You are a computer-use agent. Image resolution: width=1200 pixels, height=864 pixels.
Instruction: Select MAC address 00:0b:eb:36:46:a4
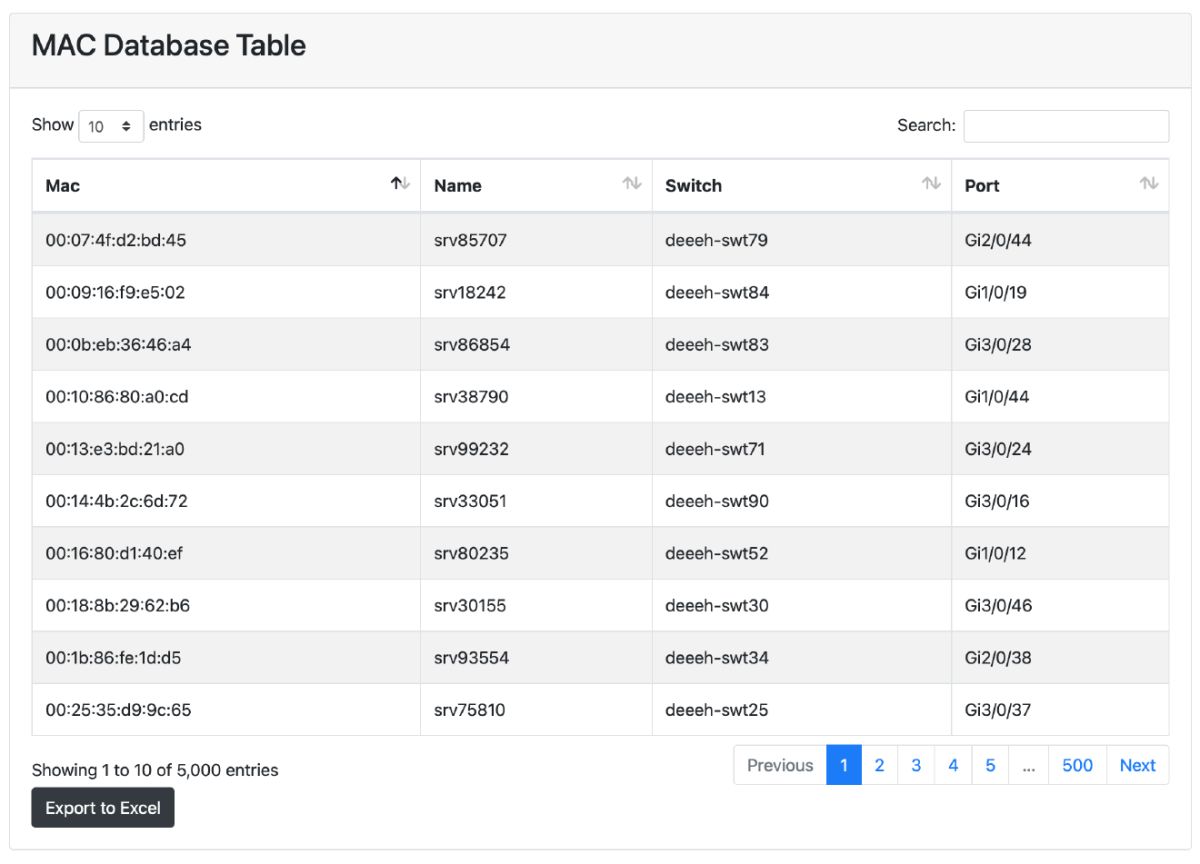pos(118,345)
